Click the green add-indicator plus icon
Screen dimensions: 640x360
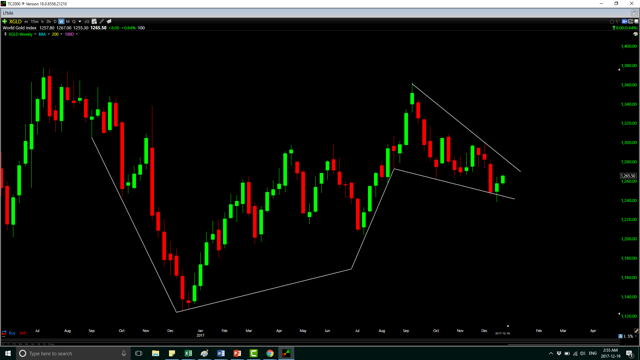pyautogui.click(x=4, y=21)
